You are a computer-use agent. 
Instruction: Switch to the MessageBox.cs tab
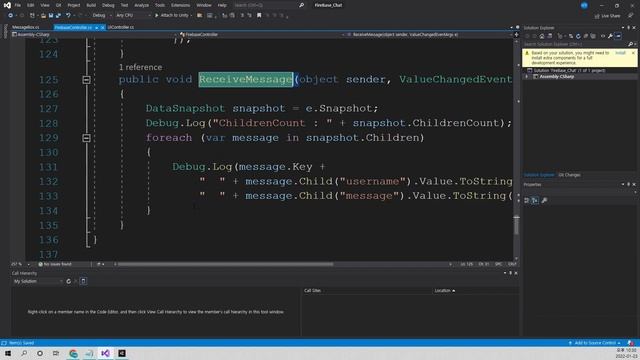tap(26, 27)
